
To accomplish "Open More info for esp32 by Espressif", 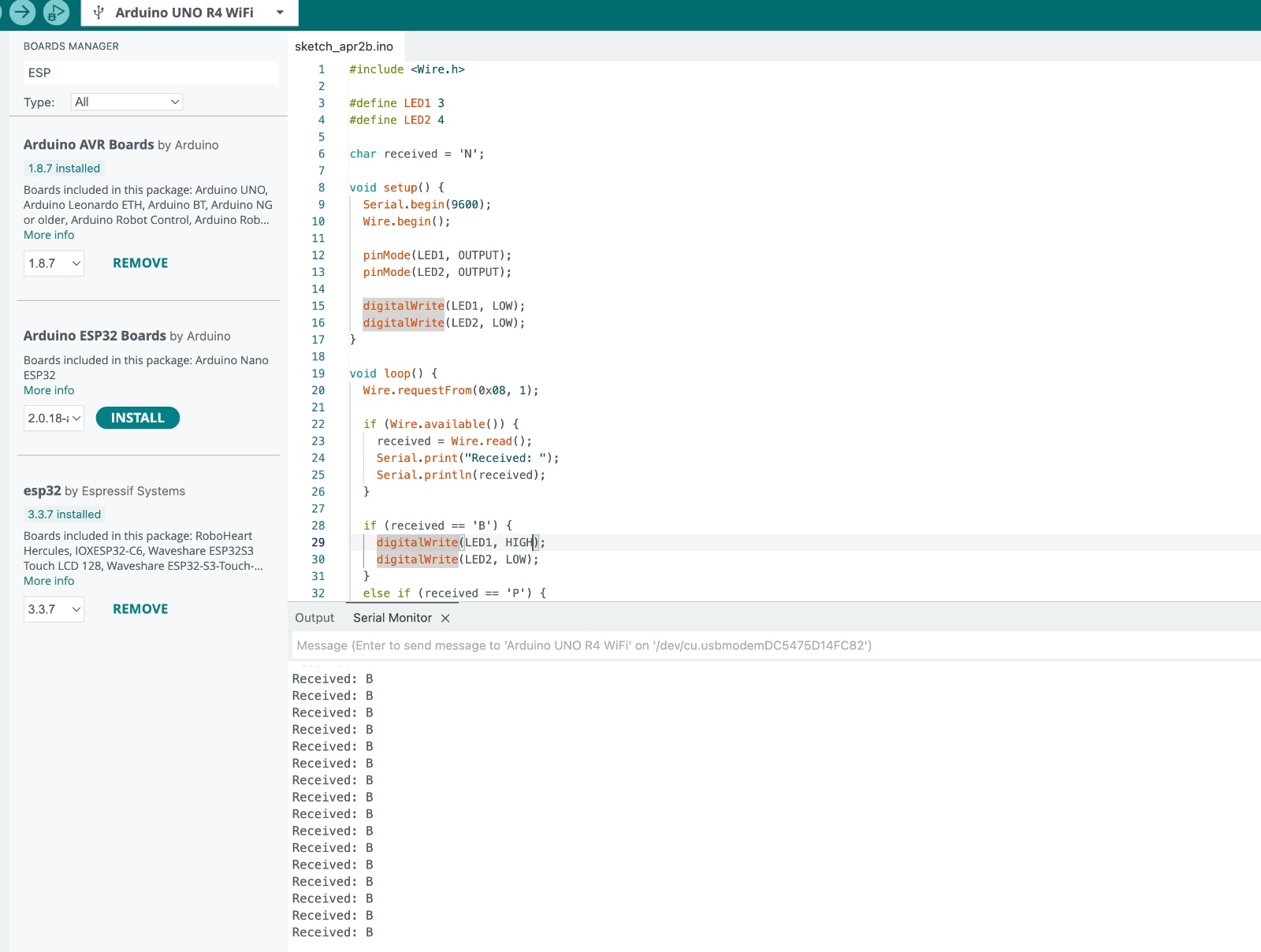I will 49,581.
